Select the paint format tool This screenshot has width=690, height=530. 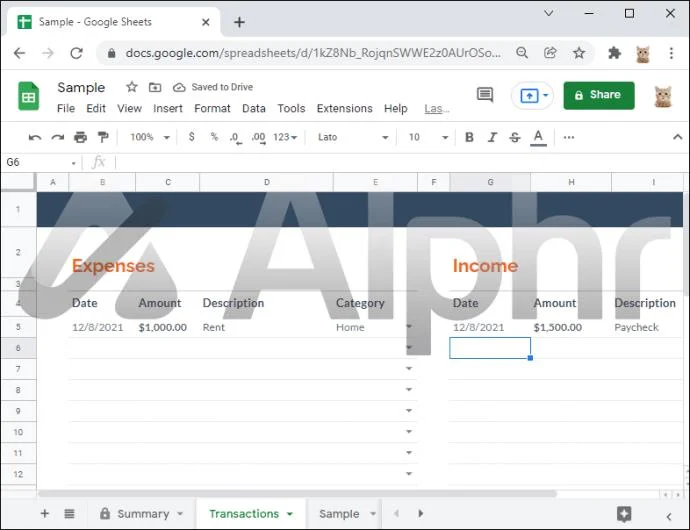click(x=103, y=137)
